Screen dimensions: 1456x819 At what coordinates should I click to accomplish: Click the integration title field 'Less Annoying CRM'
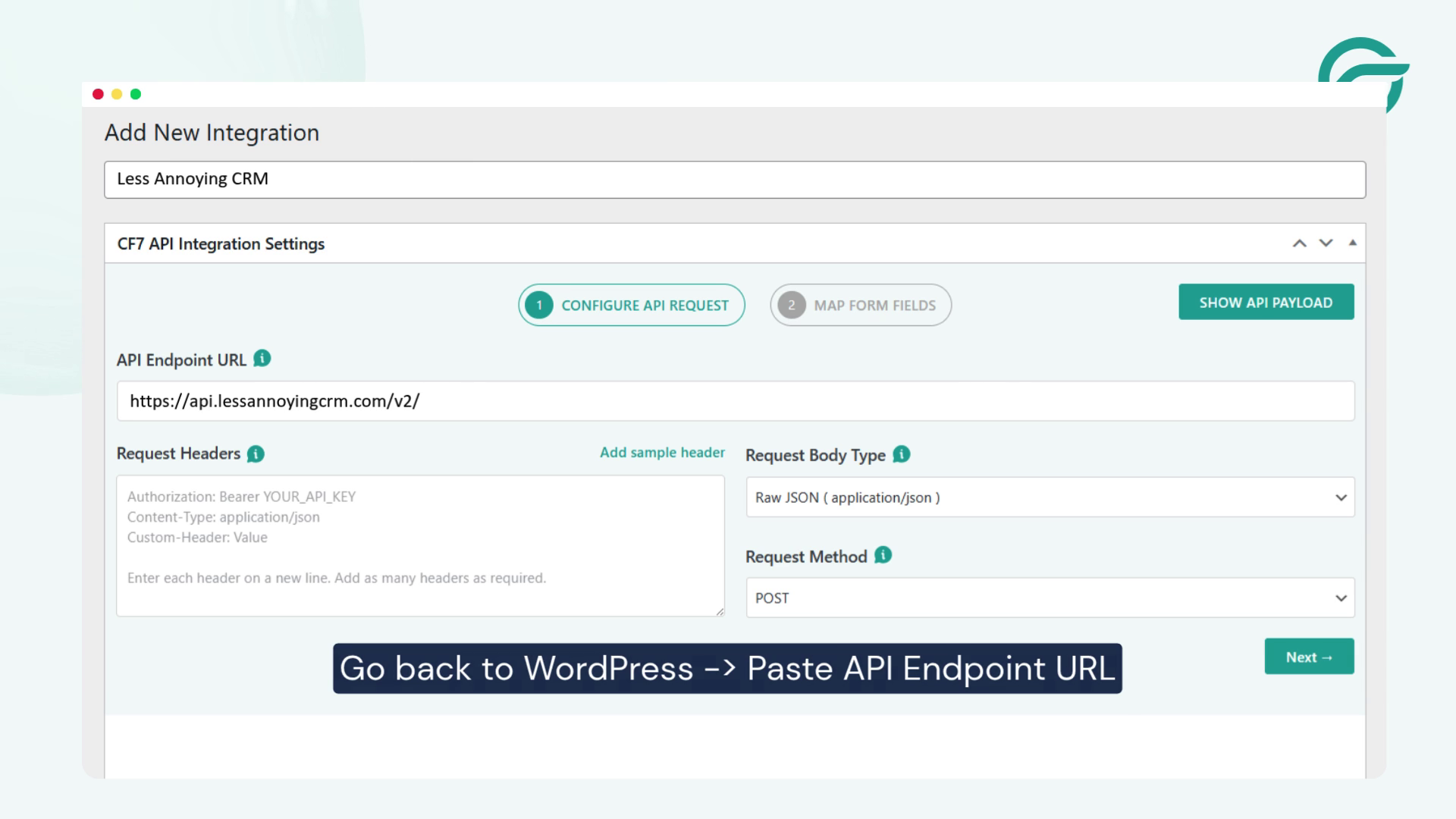pos(735,180)
